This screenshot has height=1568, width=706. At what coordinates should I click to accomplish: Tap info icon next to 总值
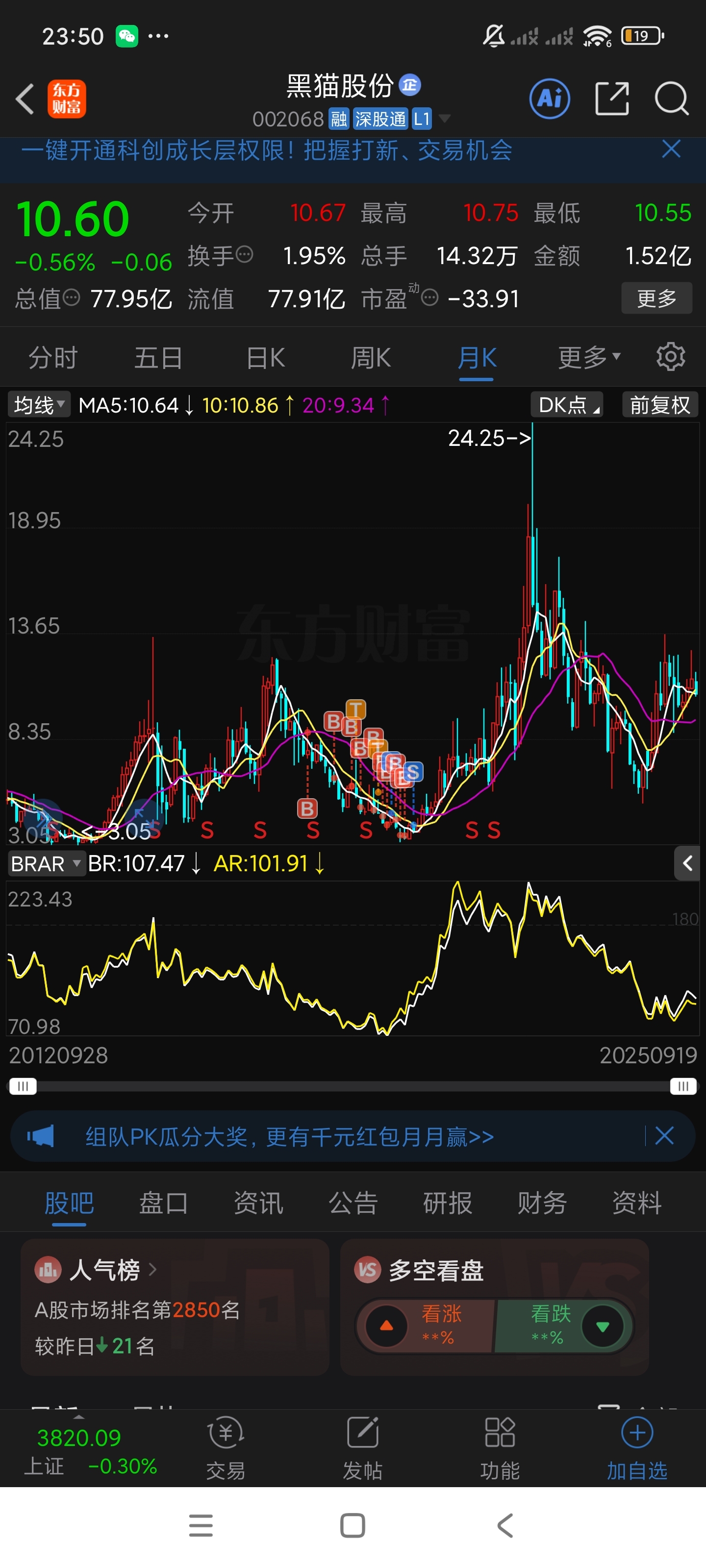click(x=71, y=297)
